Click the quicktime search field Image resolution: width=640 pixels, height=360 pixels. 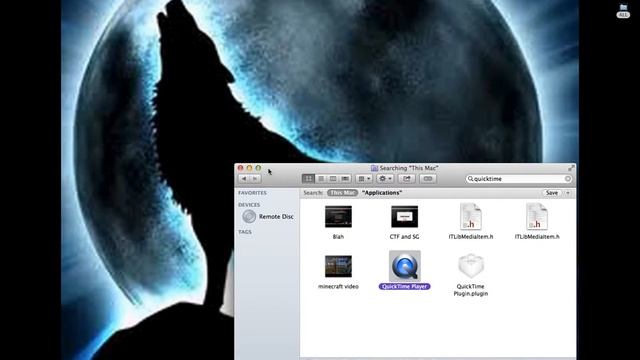click(x=518, y=179)
